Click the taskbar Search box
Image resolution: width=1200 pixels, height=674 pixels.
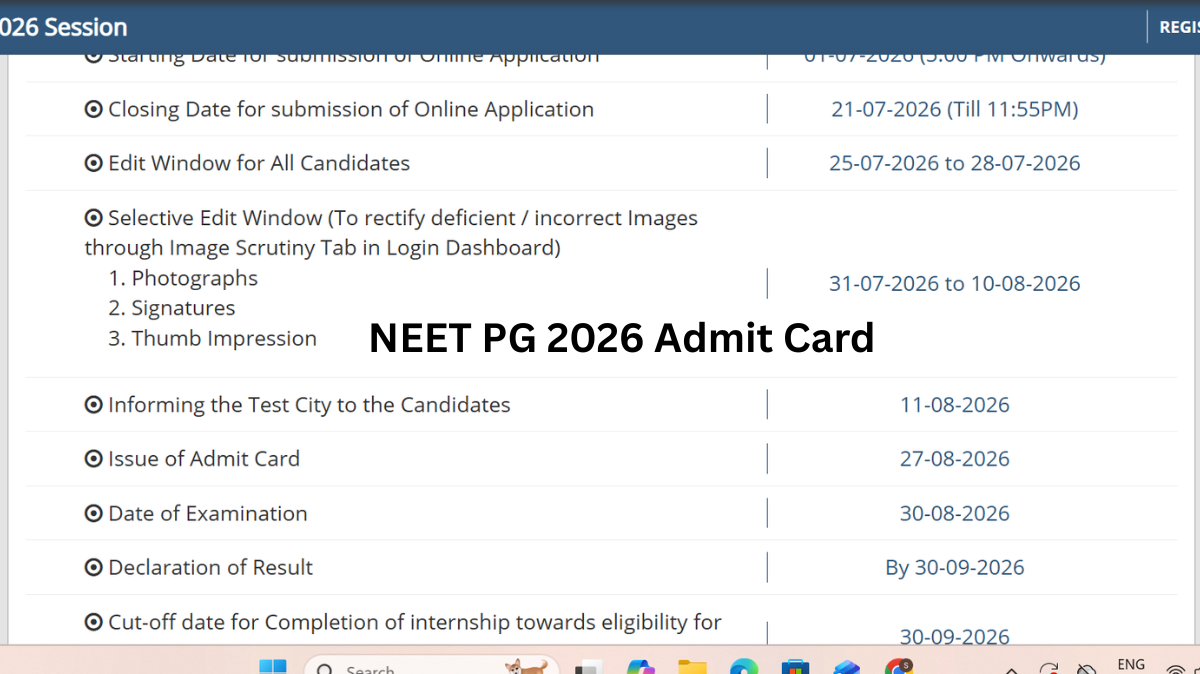pos(432,667)
